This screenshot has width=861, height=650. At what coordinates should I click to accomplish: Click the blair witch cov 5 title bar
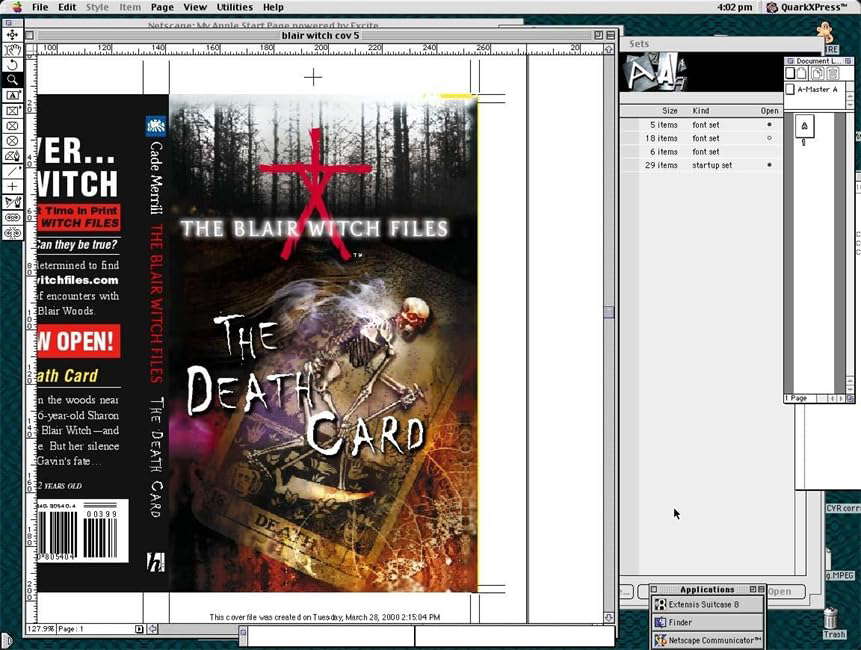click(320, 35)
